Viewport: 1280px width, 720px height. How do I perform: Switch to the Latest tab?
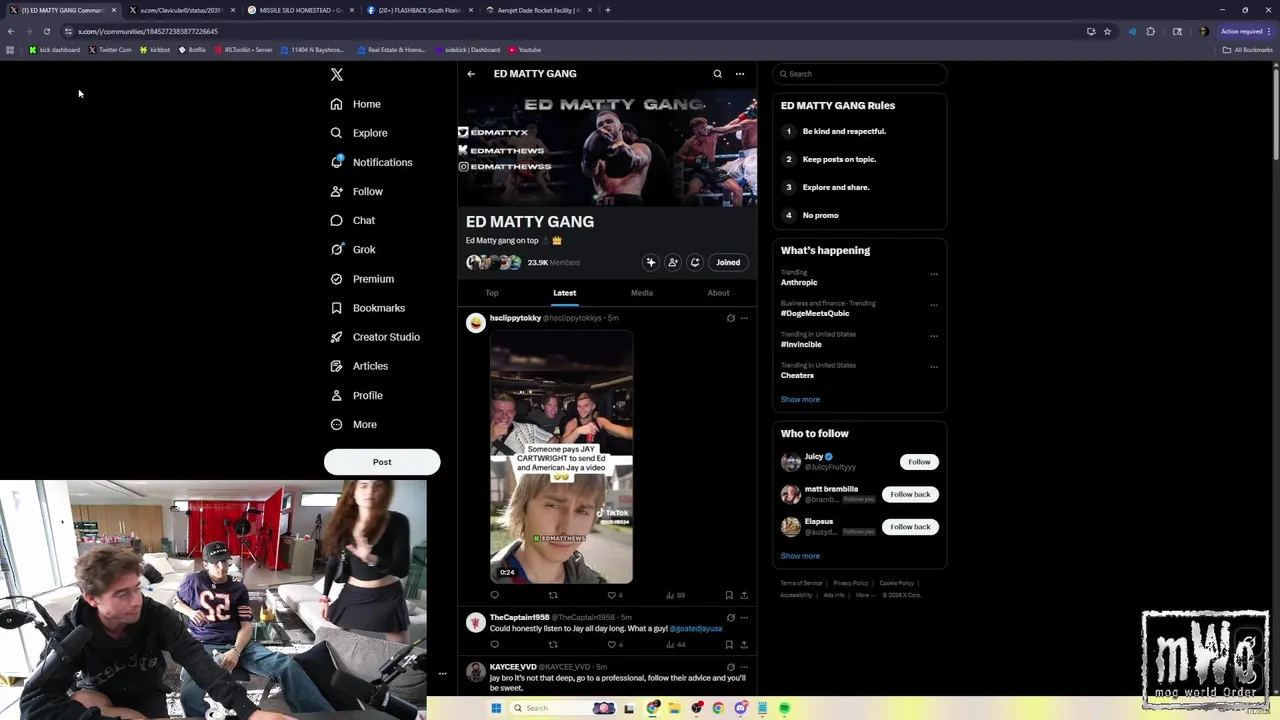[x=565, y=293]
